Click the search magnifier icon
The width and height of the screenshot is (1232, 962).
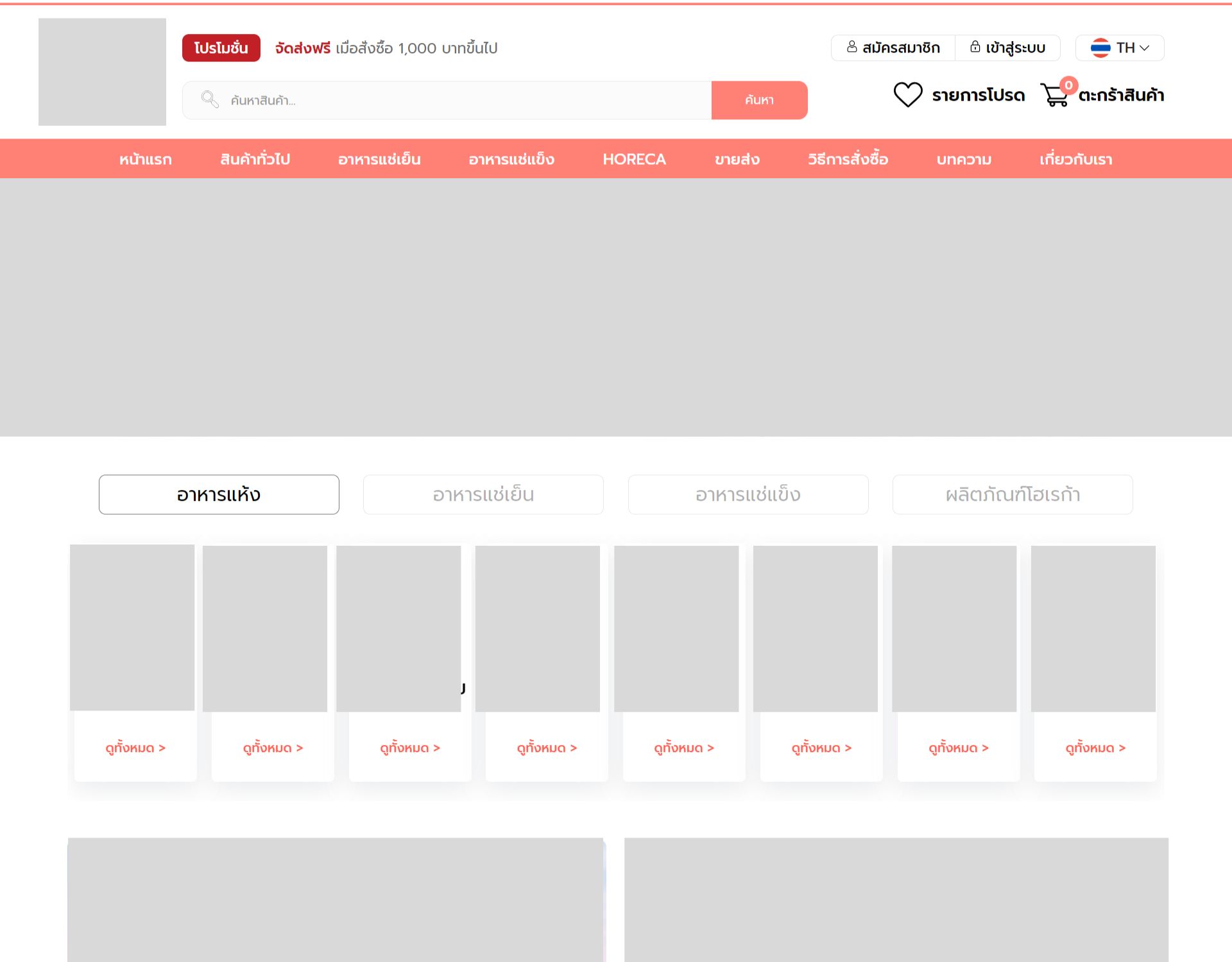(210, 99)
